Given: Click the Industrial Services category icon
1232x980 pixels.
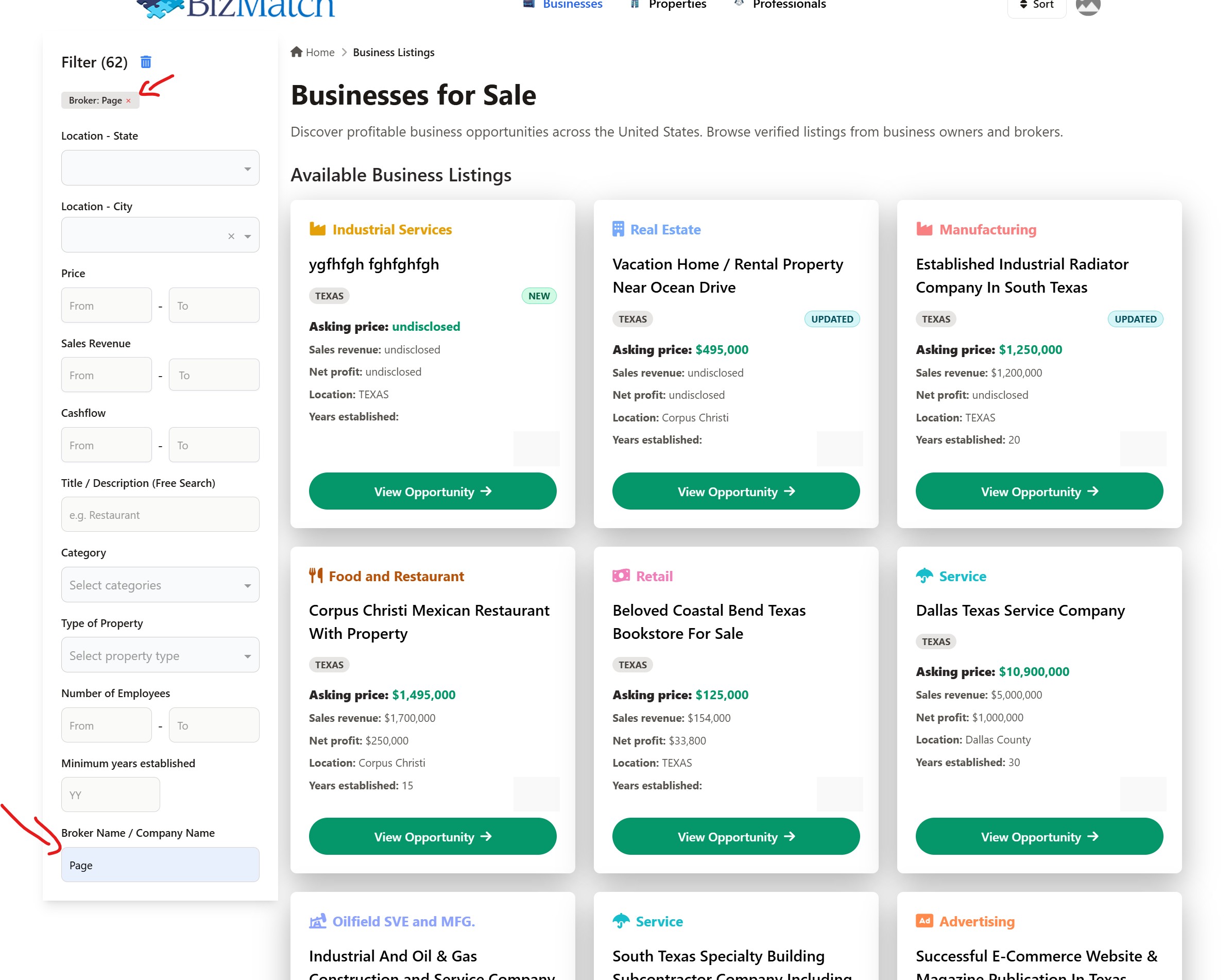Looking at the screenshot, I should (317, 229).
